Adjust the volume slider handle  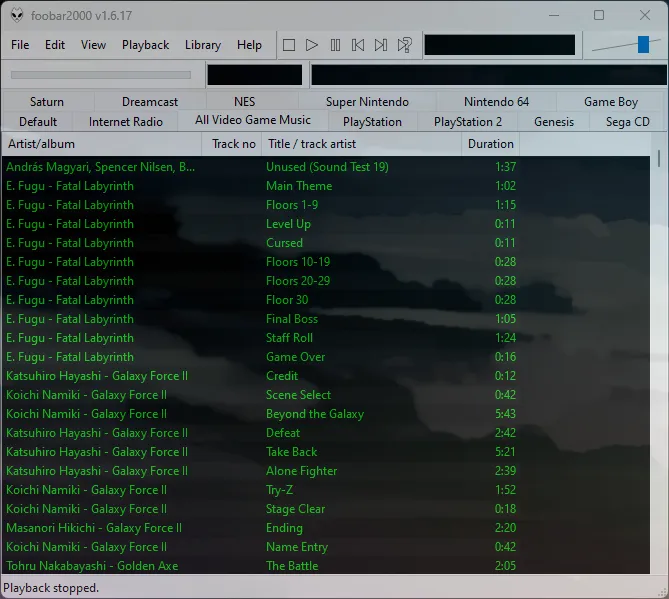643,45
